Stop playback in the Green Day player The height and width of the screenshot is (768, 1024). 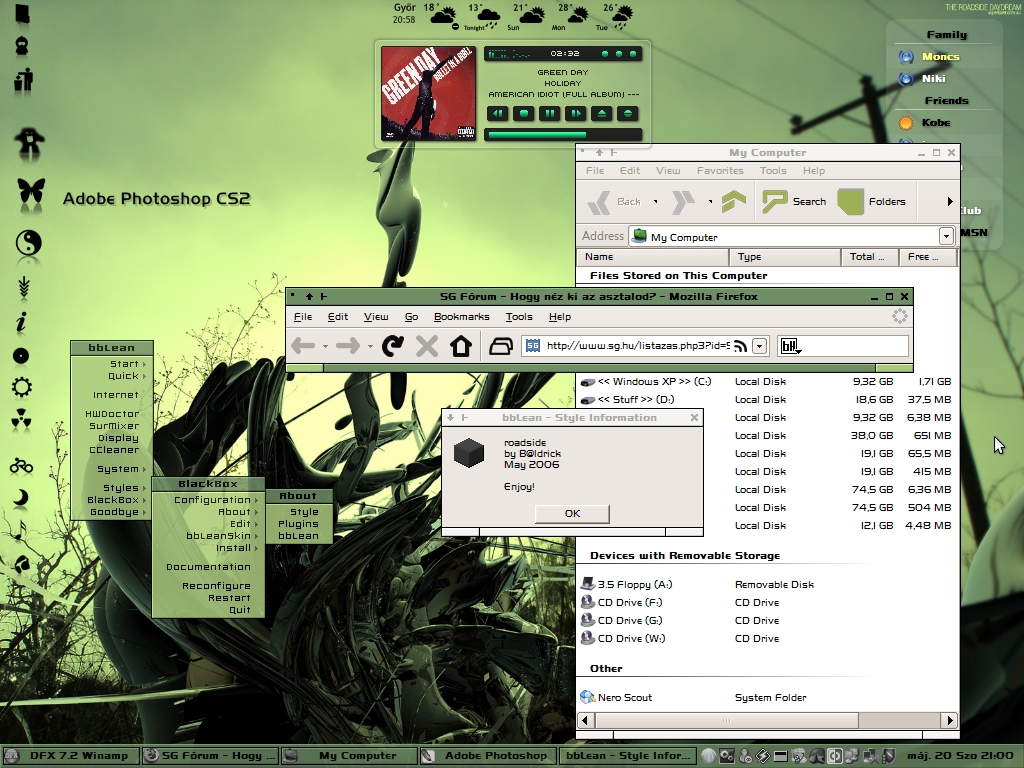point(524,114)
